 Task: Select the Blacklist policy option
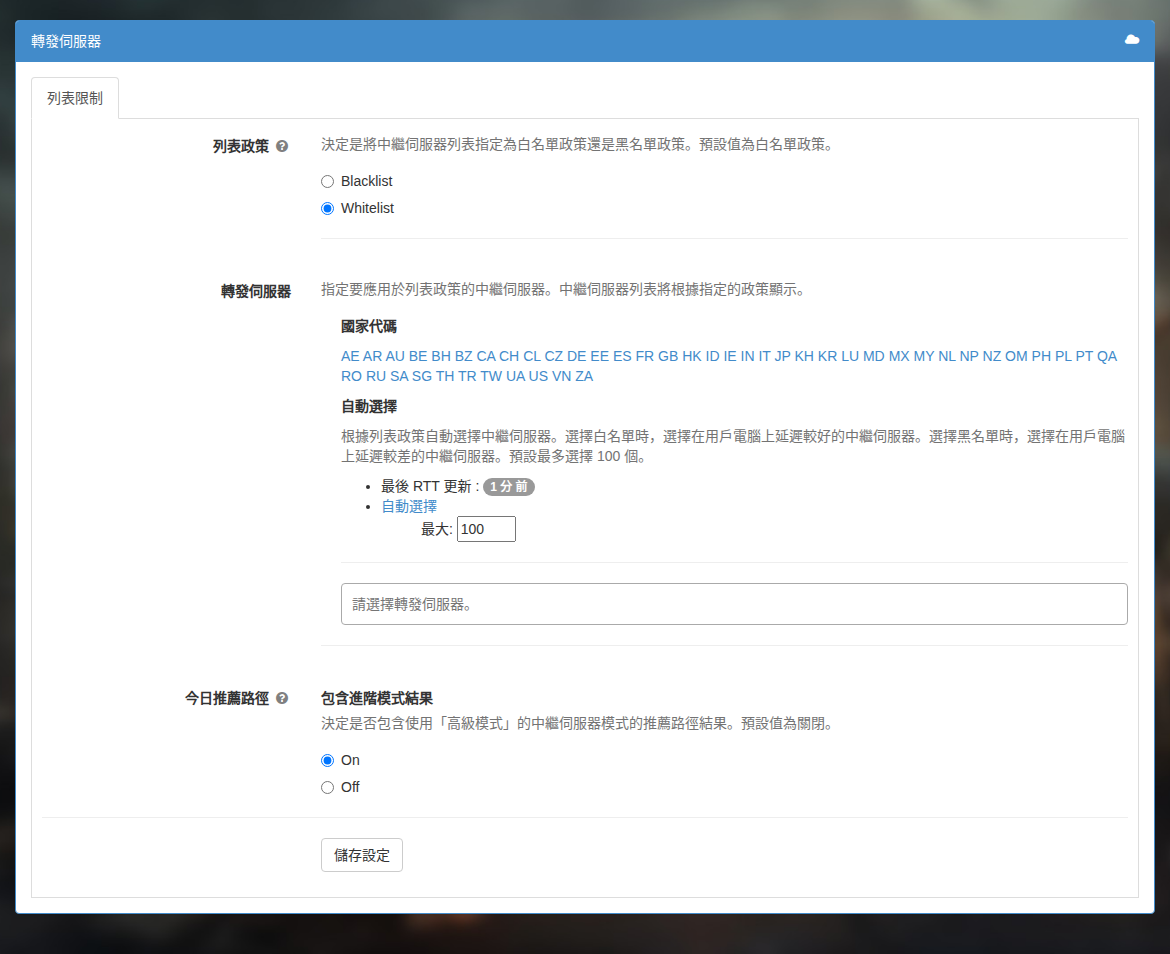point(328,181)
